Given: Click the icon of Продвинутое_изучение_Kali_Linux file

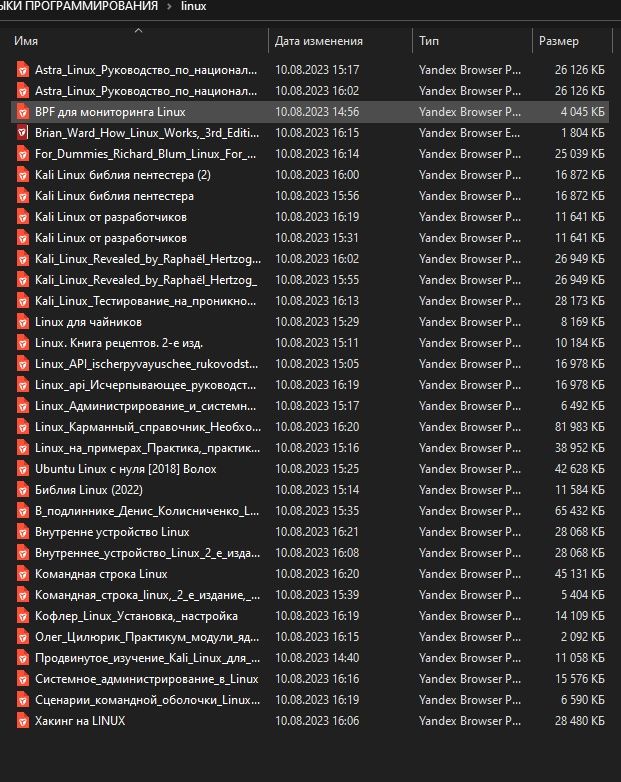Looking at the screenshot, I should pos(22,658).
